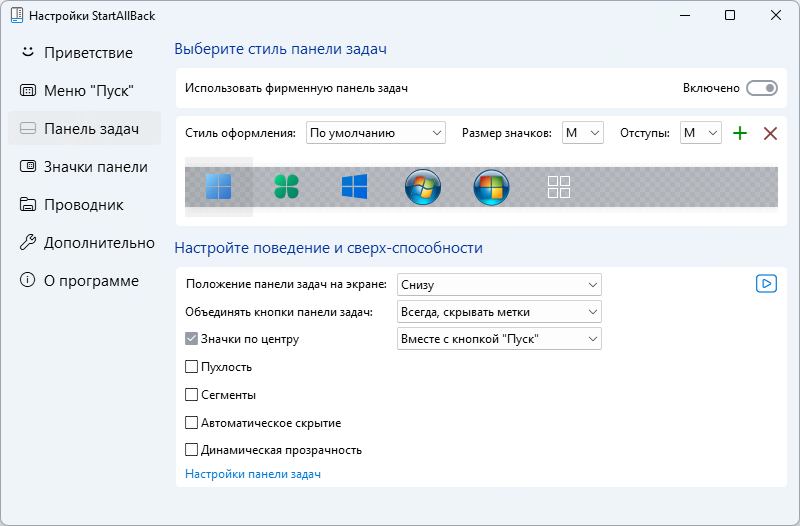The height and width of the screenshot is (526, 800).
Task: Open the Стиль оформления dropdown
Action: click(376, 133)
